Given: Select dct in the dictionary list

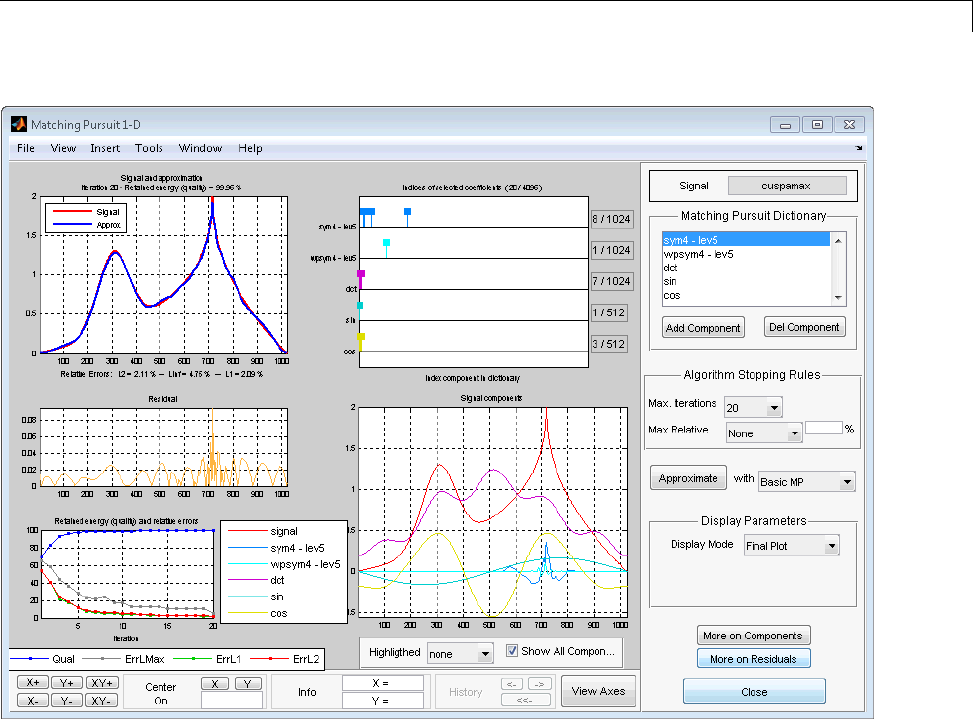Looking at the screenshot, I should (x=672, y=268).
